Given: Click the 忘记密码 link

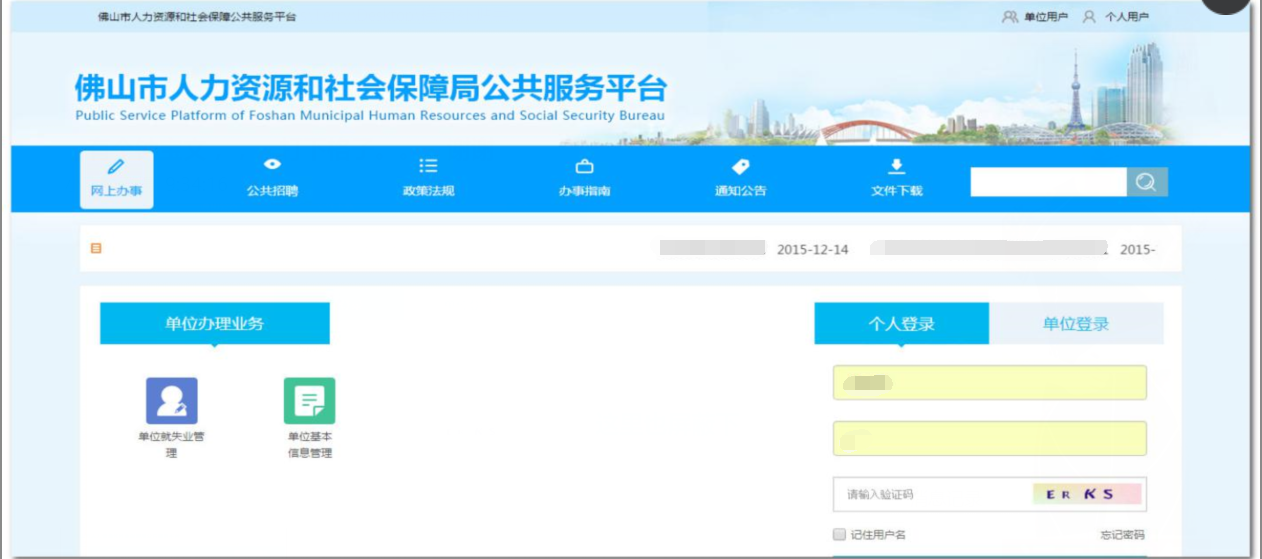Looking at the screenshot, I should coord(1122,535).
